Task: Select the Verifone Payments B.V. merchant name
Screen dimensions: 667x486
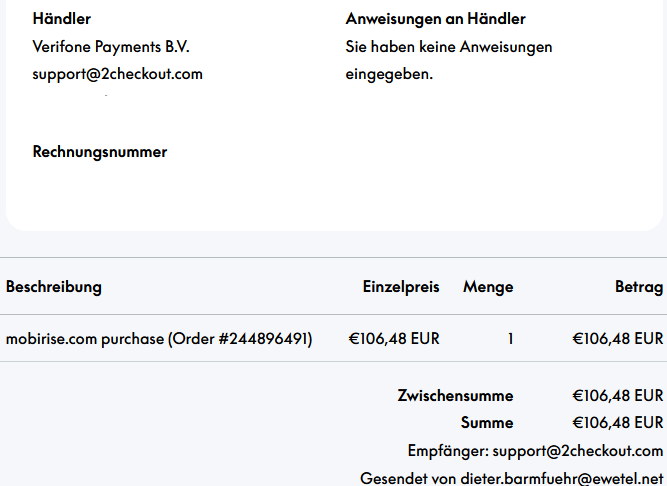Action: 111,47
